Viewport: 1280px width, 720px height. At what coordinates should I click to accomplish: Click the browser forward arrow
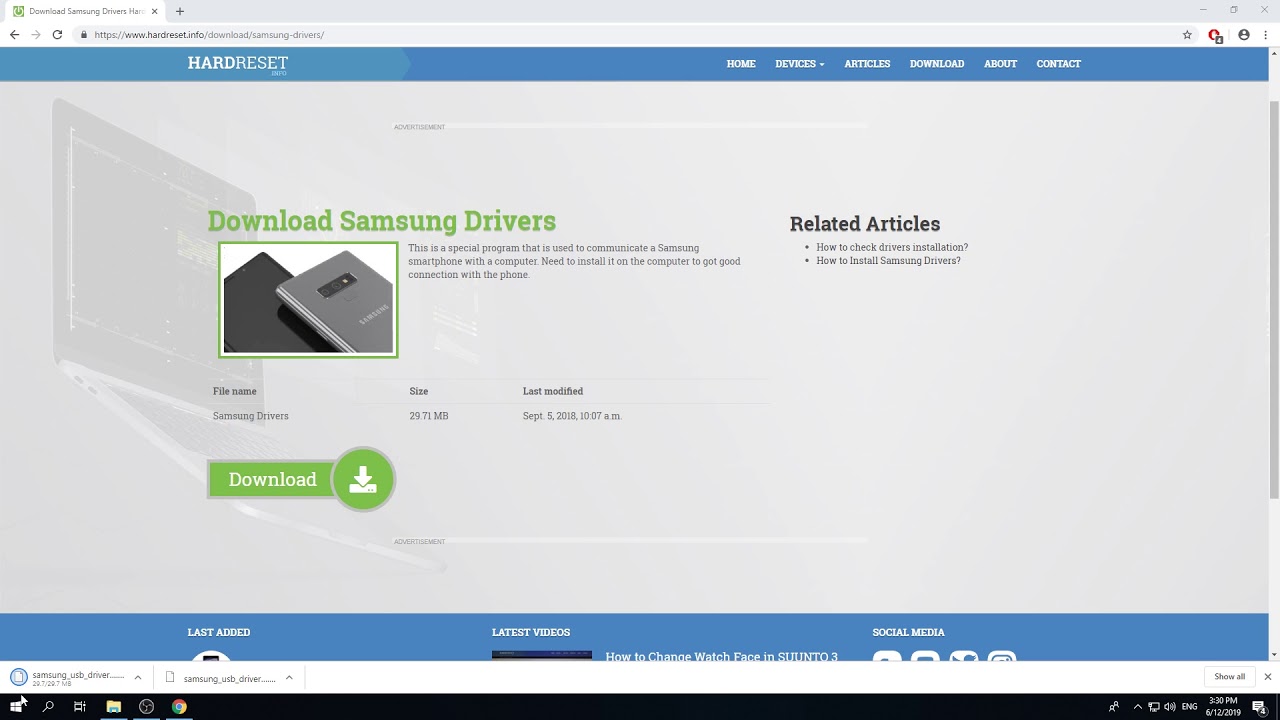click(36, 34)
